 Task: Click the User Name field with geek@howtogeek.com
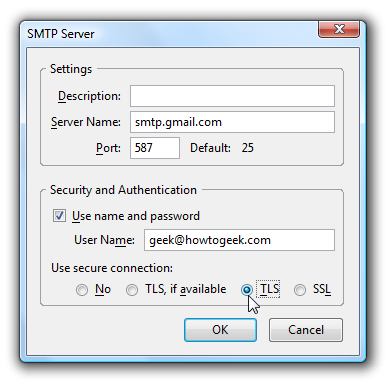point(239,240)
